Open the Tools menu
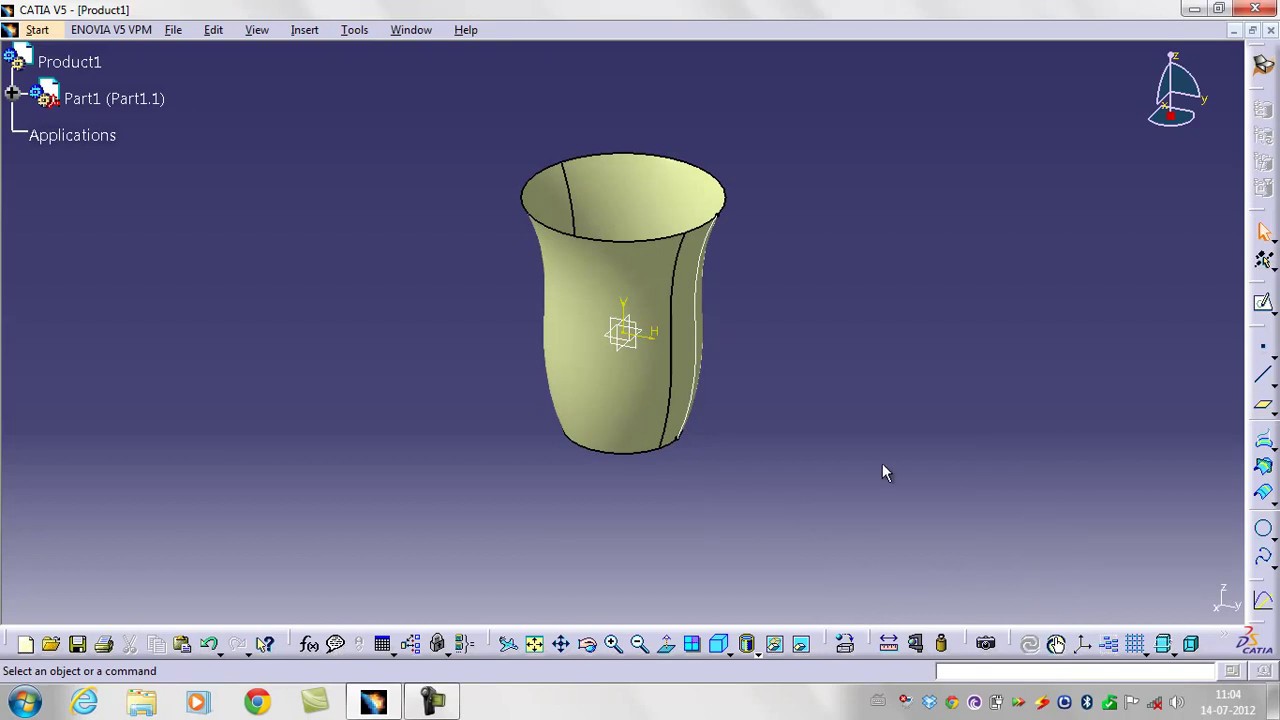The width and height of the screenshot is (1280, 720). (354, 30)
